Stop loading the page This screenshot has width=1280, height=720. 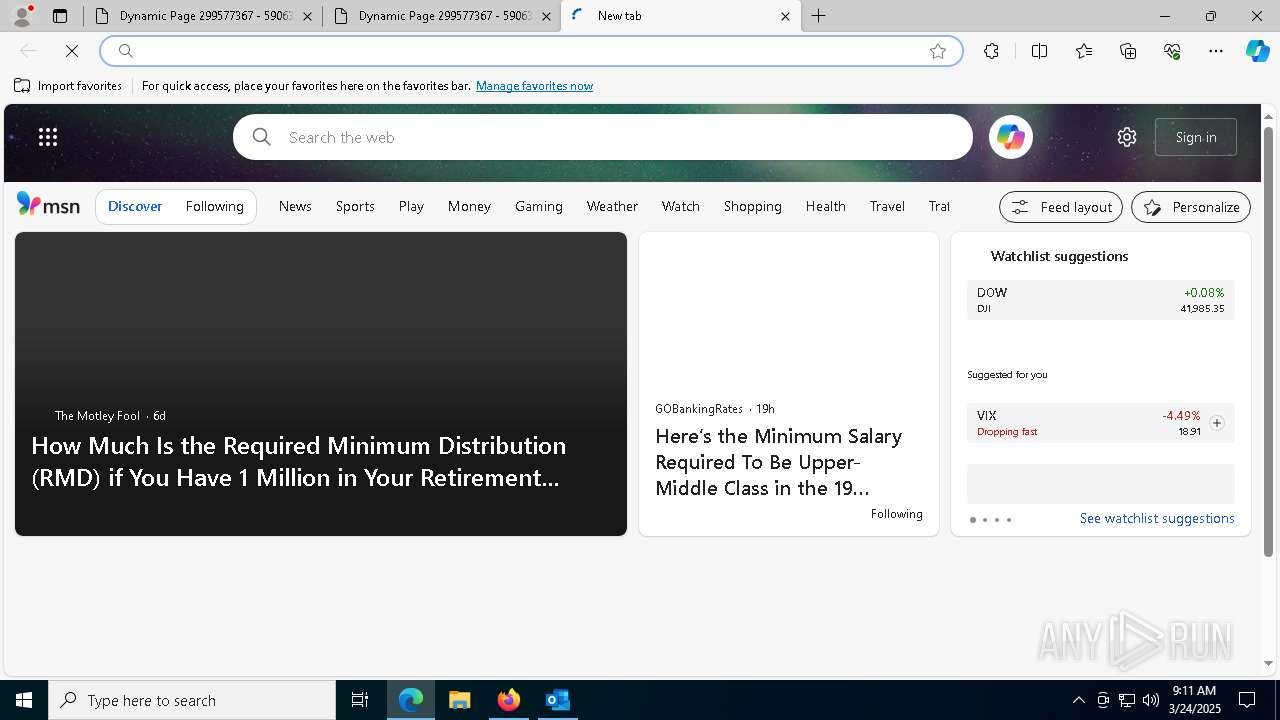pos(72,51)
